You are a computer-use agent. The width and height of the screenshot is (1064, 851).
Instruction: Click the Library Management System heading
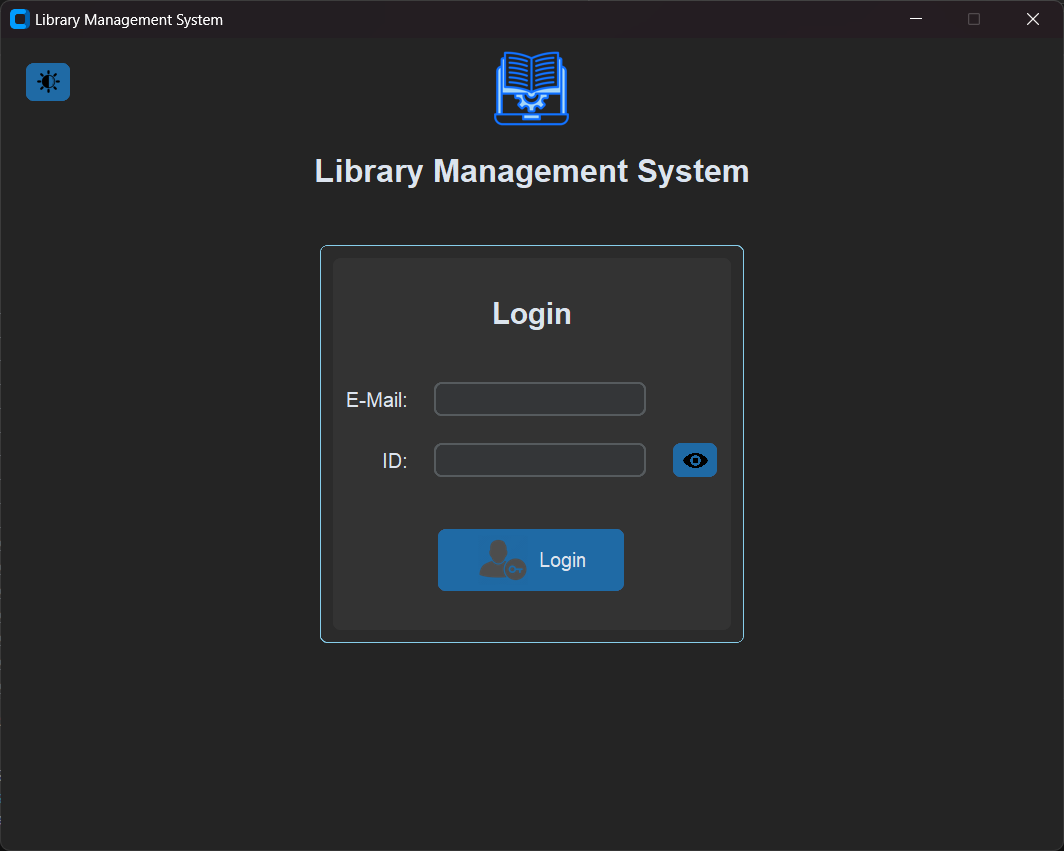pyautogui.click(x=531, y=171)
